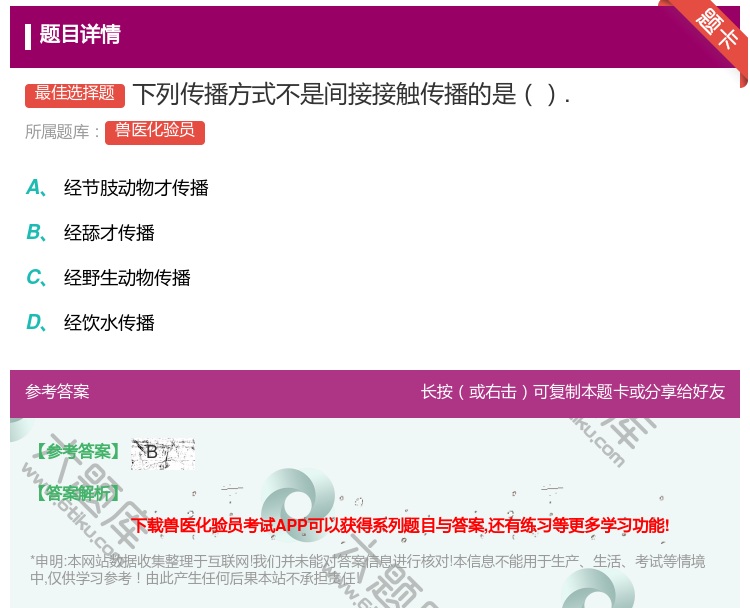The height and width of the screenshot is (608, 750).
Task: Click the 所属题库 label
Action: pos(62,132)
